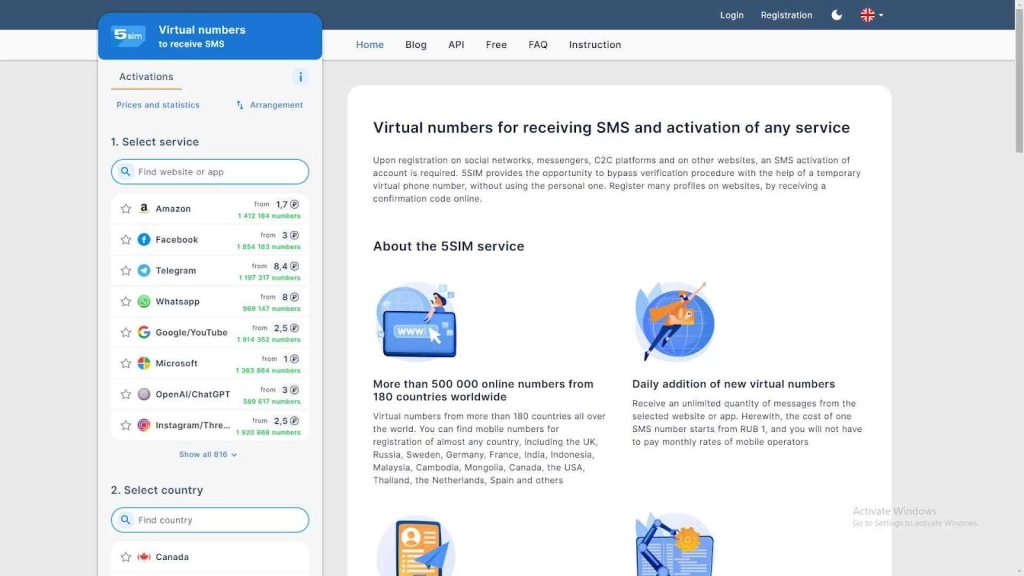Click the '2. Select country' heading
1024x576 pixels.
(157, 490)
